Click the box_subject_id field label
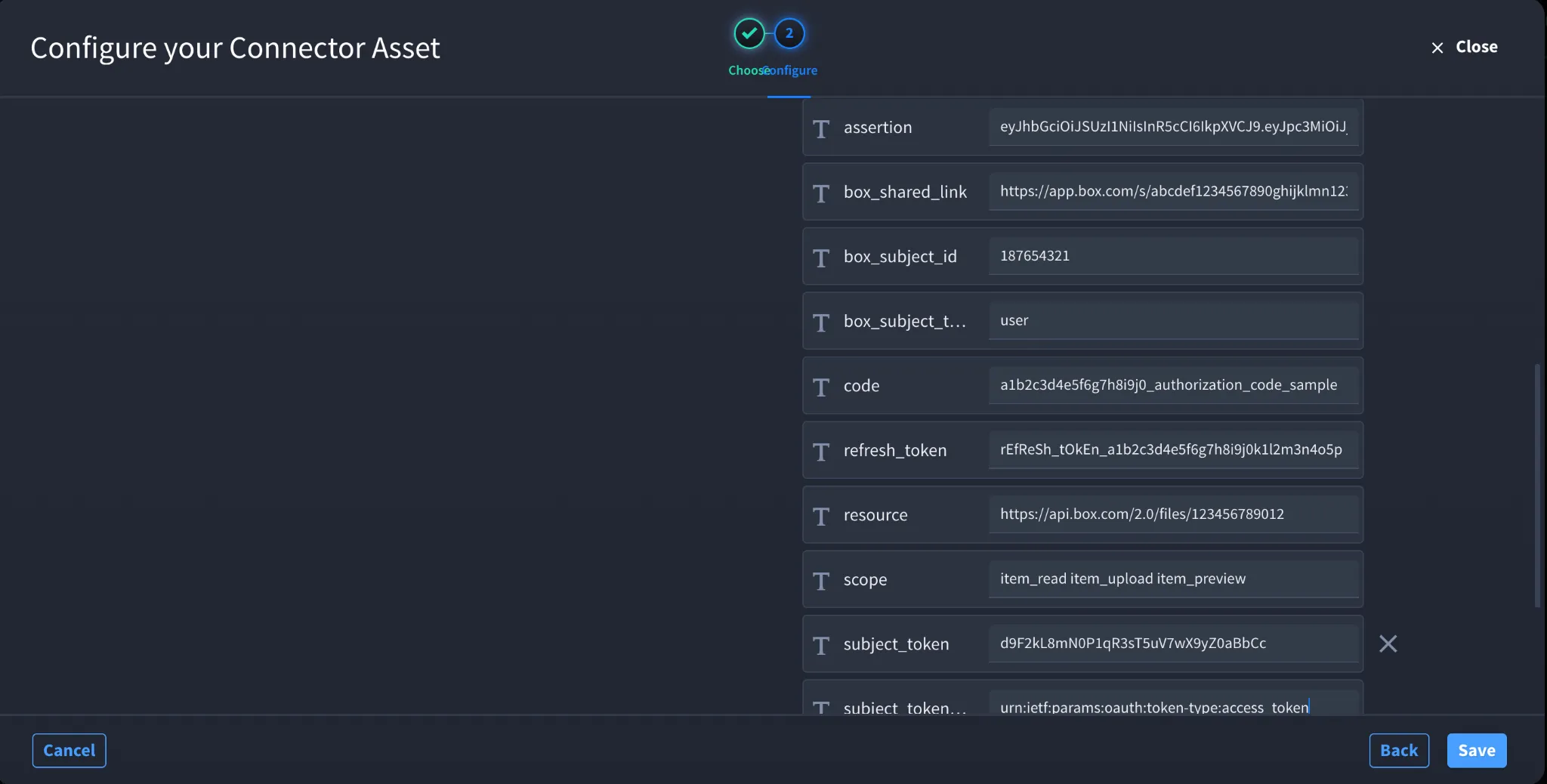 900,257
